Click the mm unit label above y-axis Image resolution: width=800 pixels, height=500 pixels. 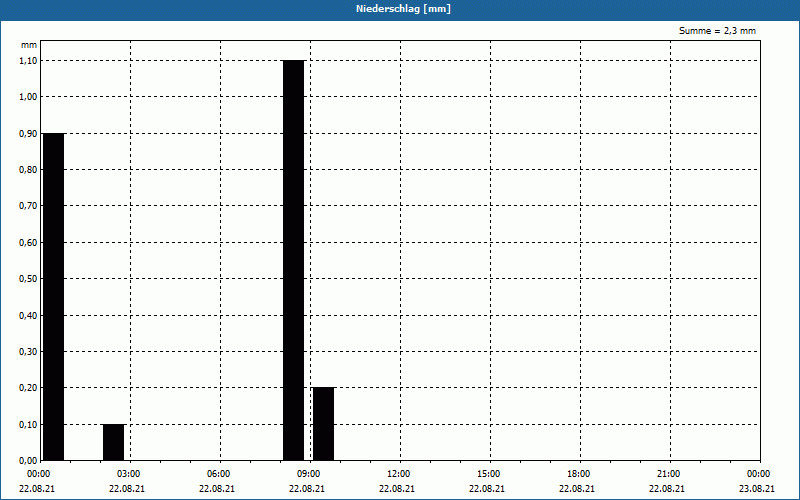(x=29, y=45)
